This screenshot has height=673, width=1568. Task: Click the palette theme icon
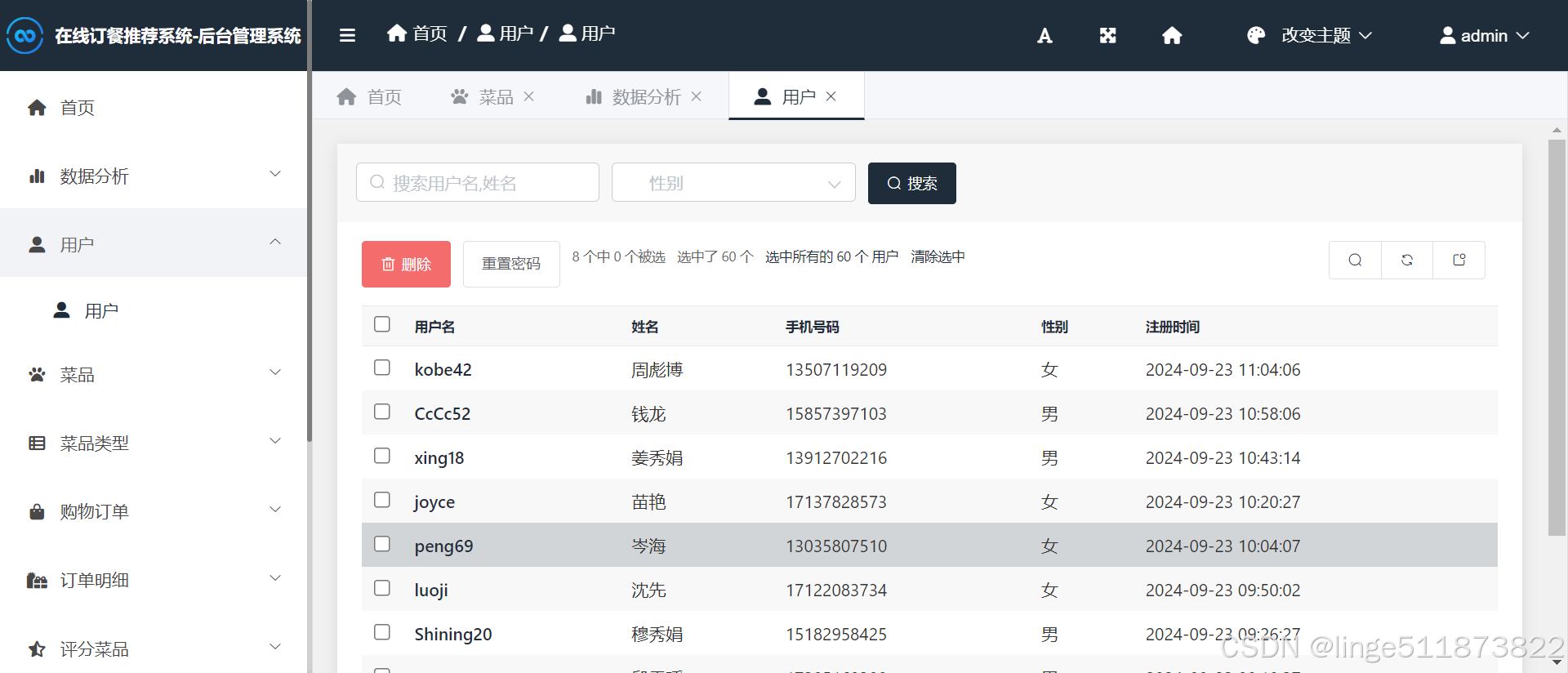(x=1256, y=35)
